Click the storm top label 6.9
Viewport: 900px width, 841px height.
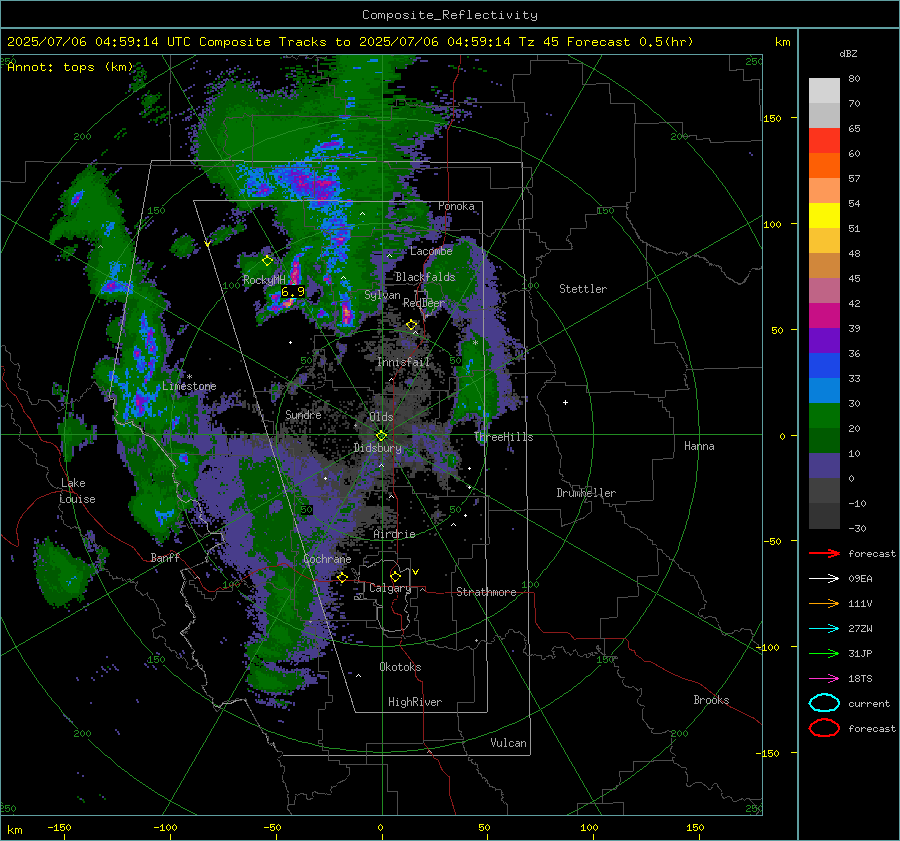pos(293,292)
